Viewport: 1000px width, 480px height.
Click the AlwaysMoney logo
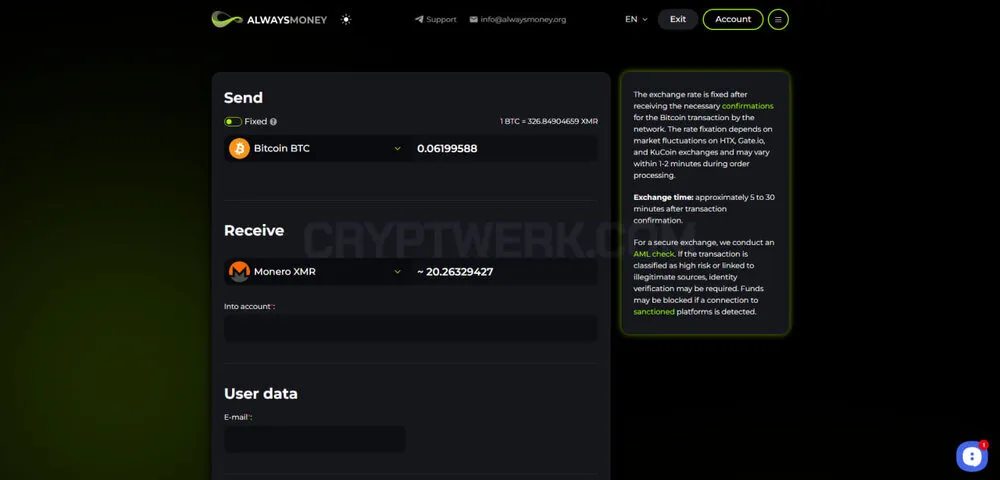[269, 19]
